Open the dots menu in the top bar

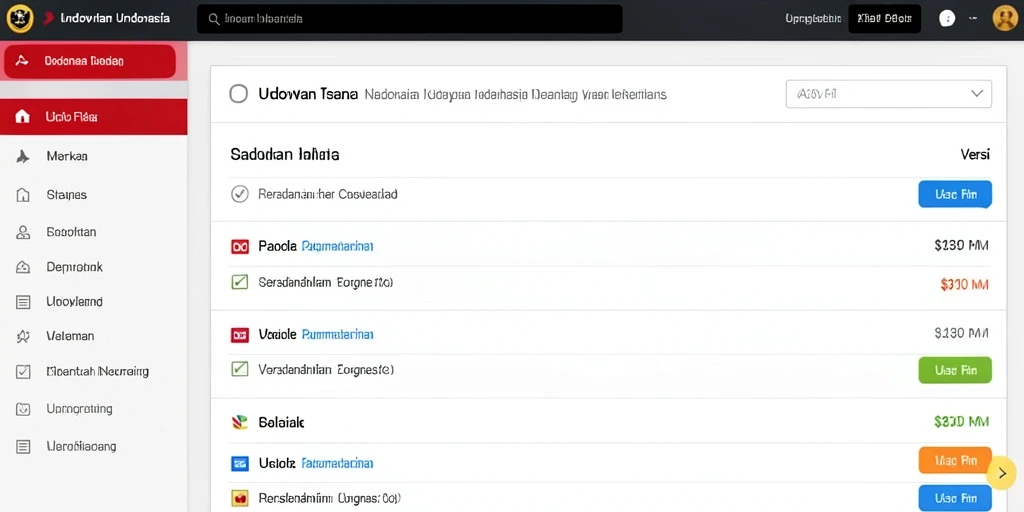tap(947, 19)
